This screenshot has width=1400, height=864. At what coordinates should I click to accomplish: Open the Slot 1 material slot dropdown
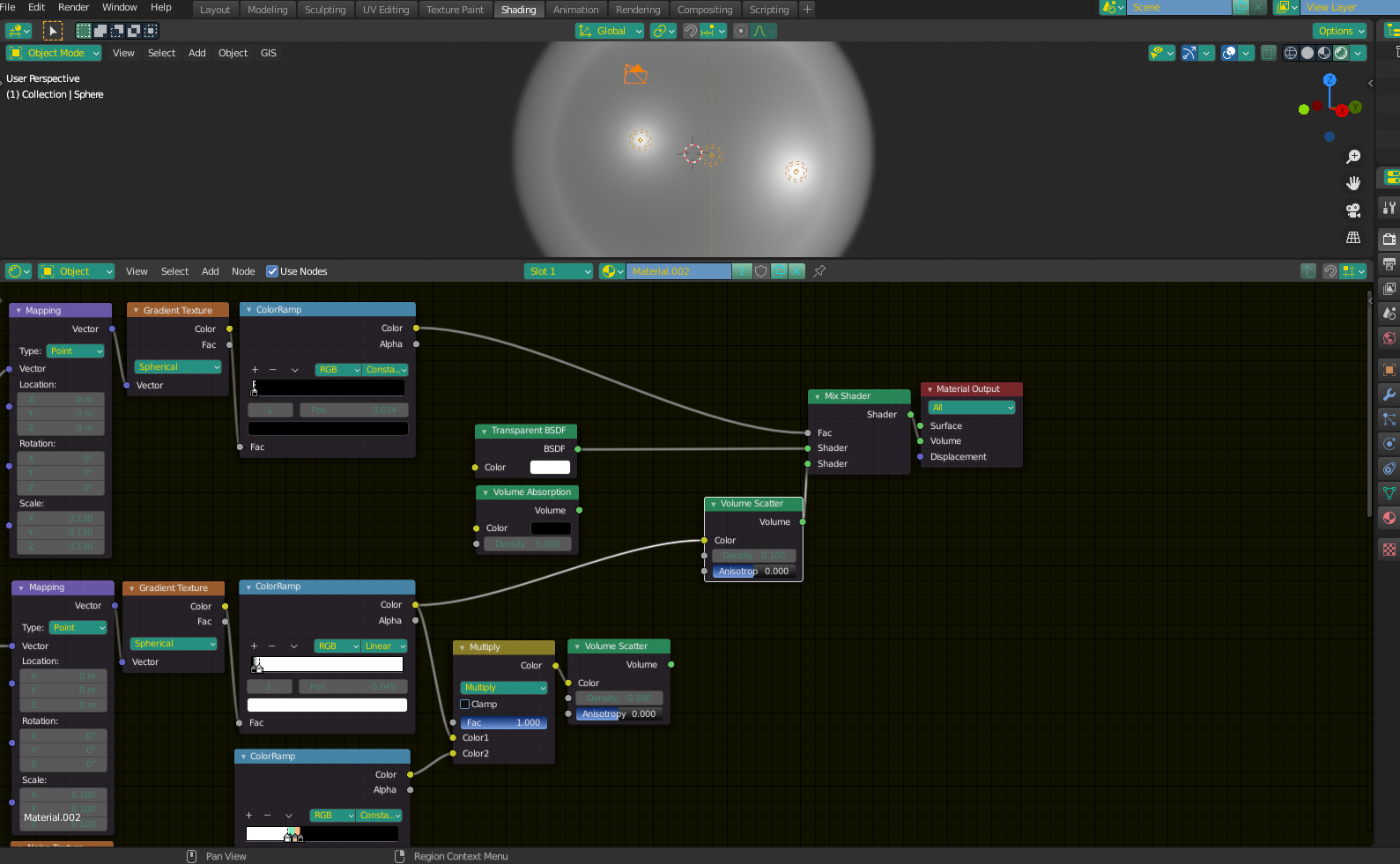pyautogui.click(x=559, y=271)
